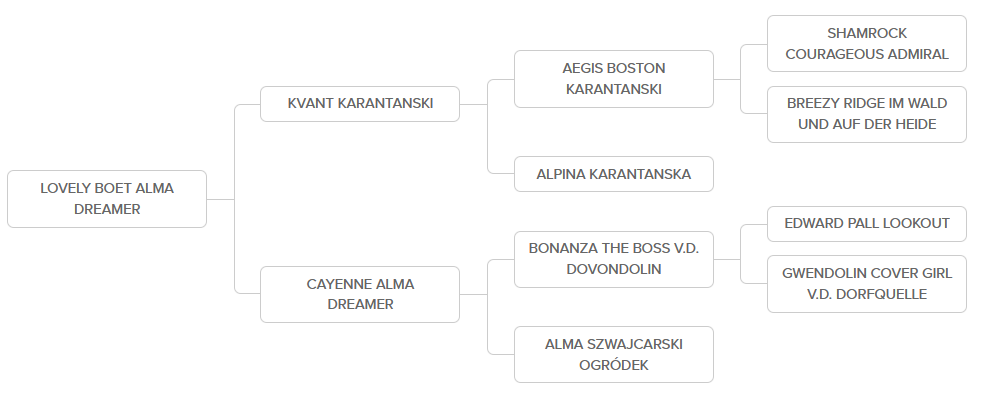Open the KVANT KARANTANSKI sire node
This screenshot has height=395, width=990.
(x=360, y=103)
